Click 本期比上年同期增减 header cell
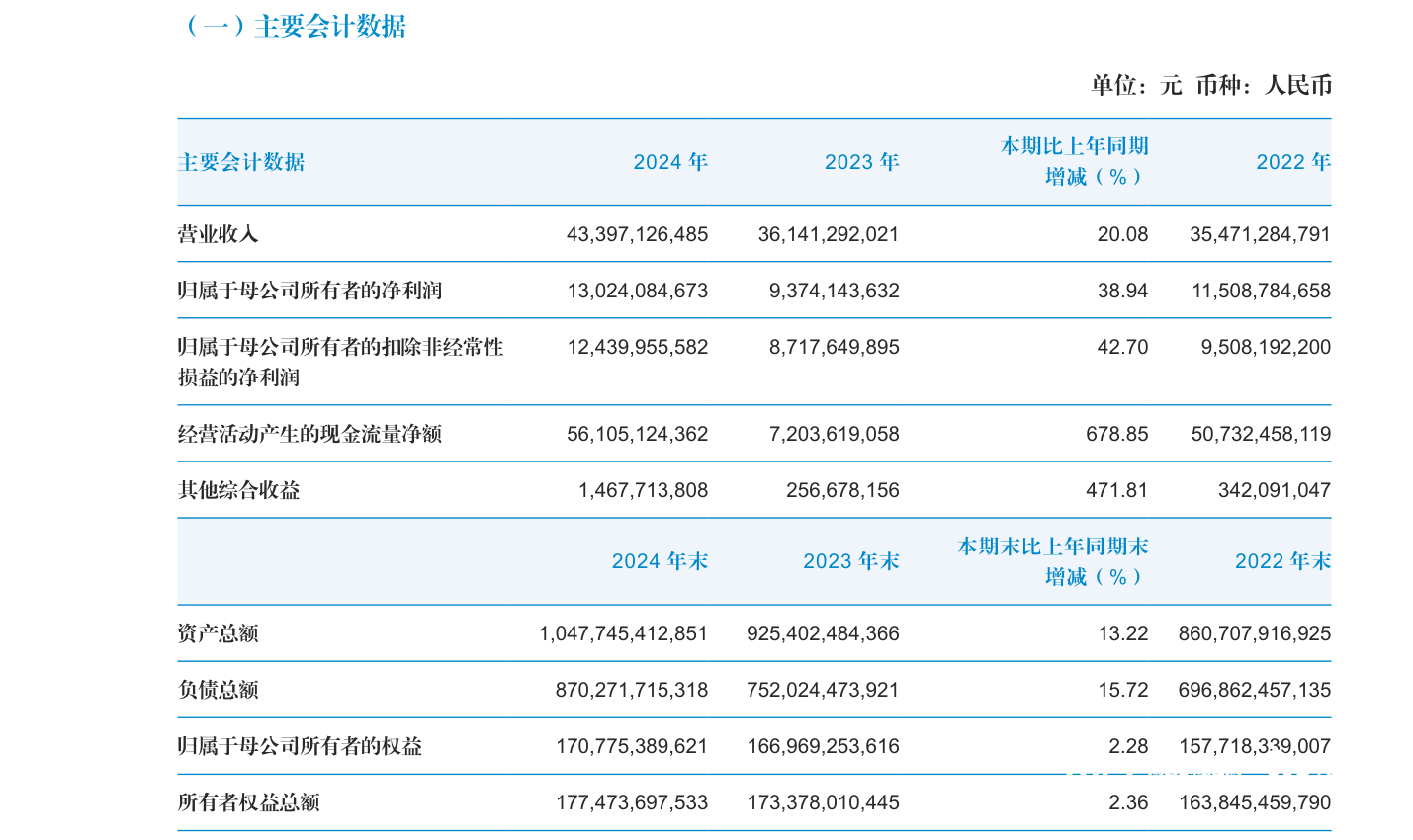This screenshot has height=840, width=1413. click(x=1075, y=162)
